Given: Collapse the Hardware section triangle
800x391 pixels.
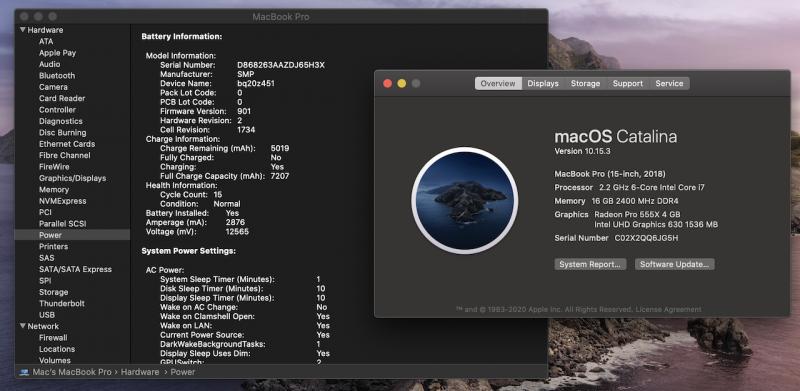Looking at the screenshot, I should point(23,30).
